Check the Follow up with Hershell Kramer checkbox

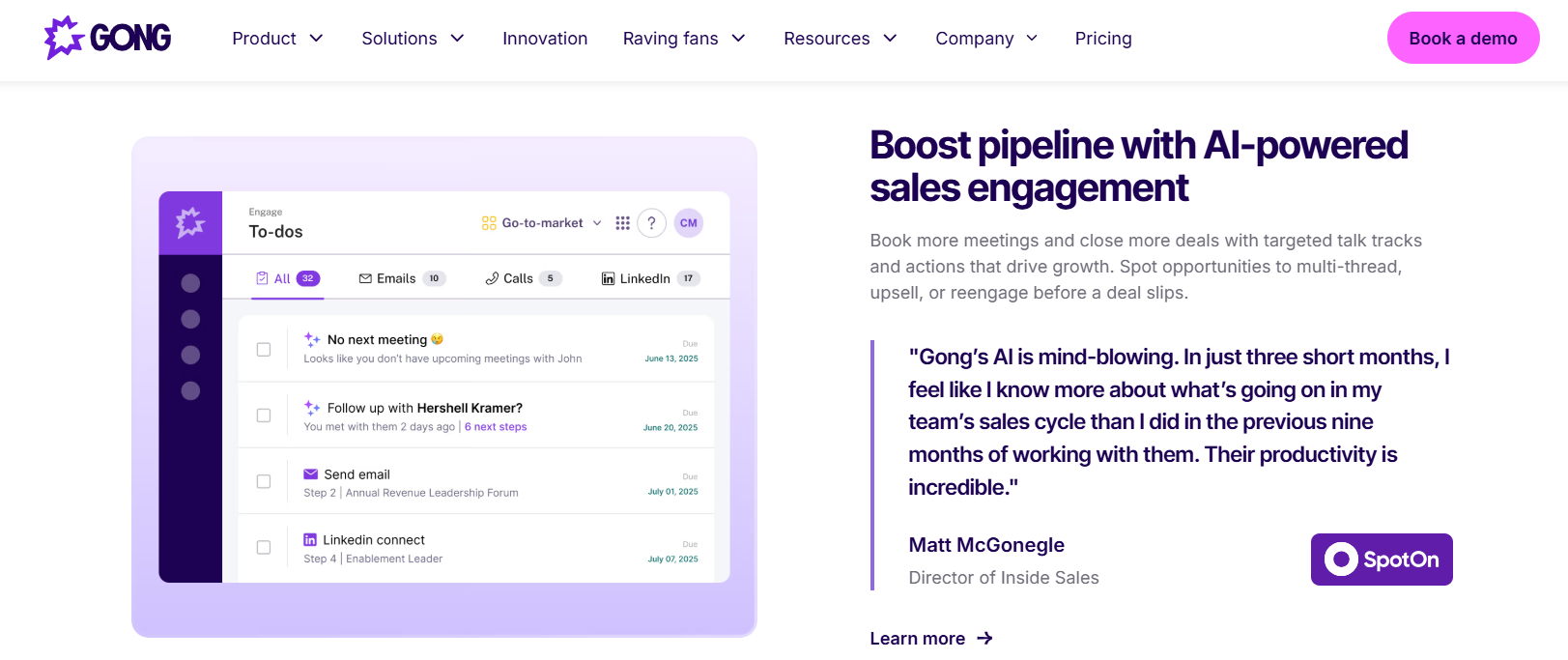(264, 416)
